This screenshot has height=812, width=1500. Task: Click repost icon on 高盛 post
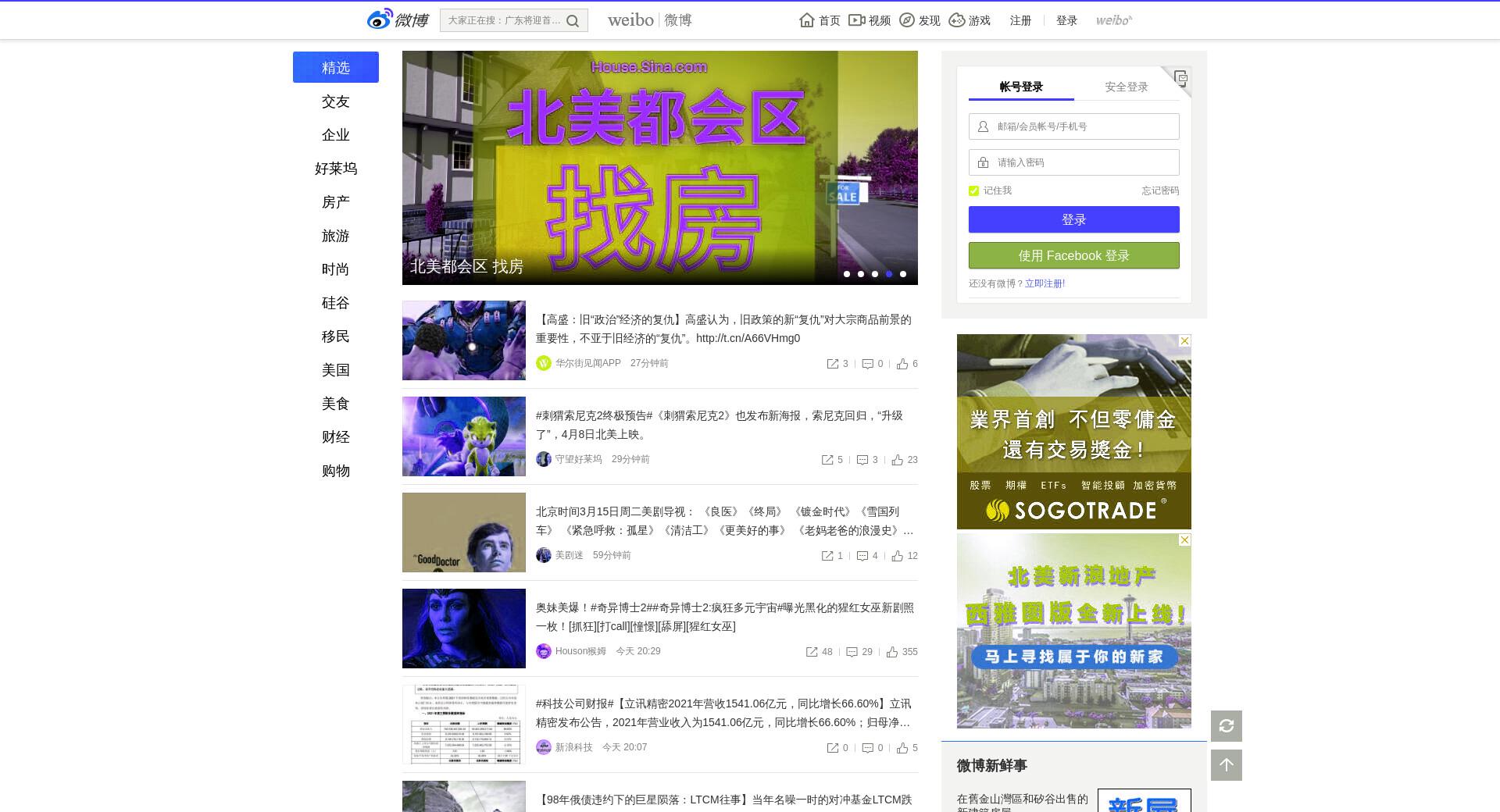click(x=833, y=364)
